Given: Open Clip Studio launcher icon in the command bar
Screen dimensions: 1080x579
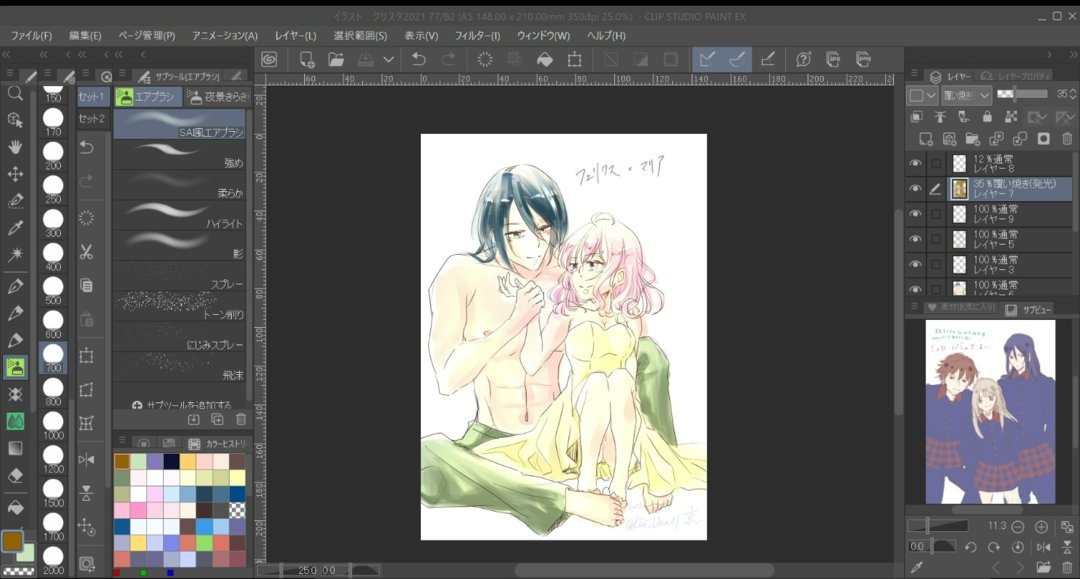Looking at the screenshot, I should click(269, 60).
